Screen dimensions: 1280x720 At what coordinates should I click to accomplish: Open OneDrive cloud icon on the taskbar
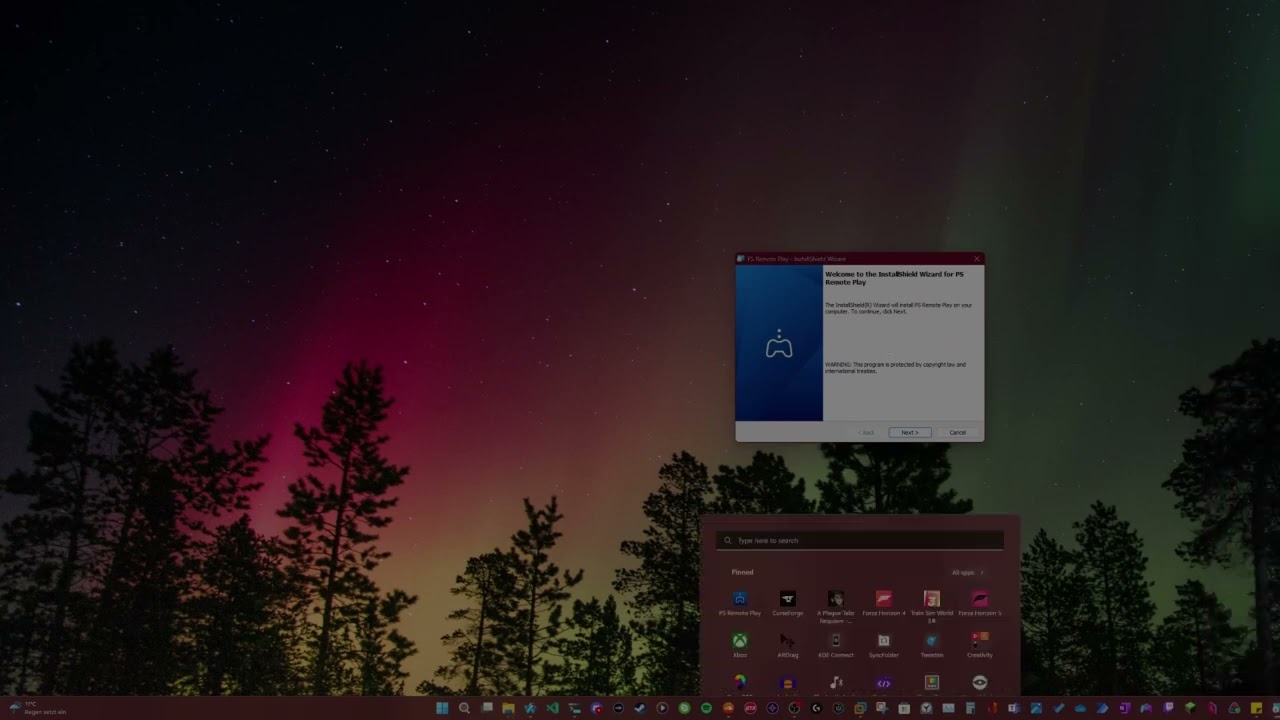point(1080,708)
